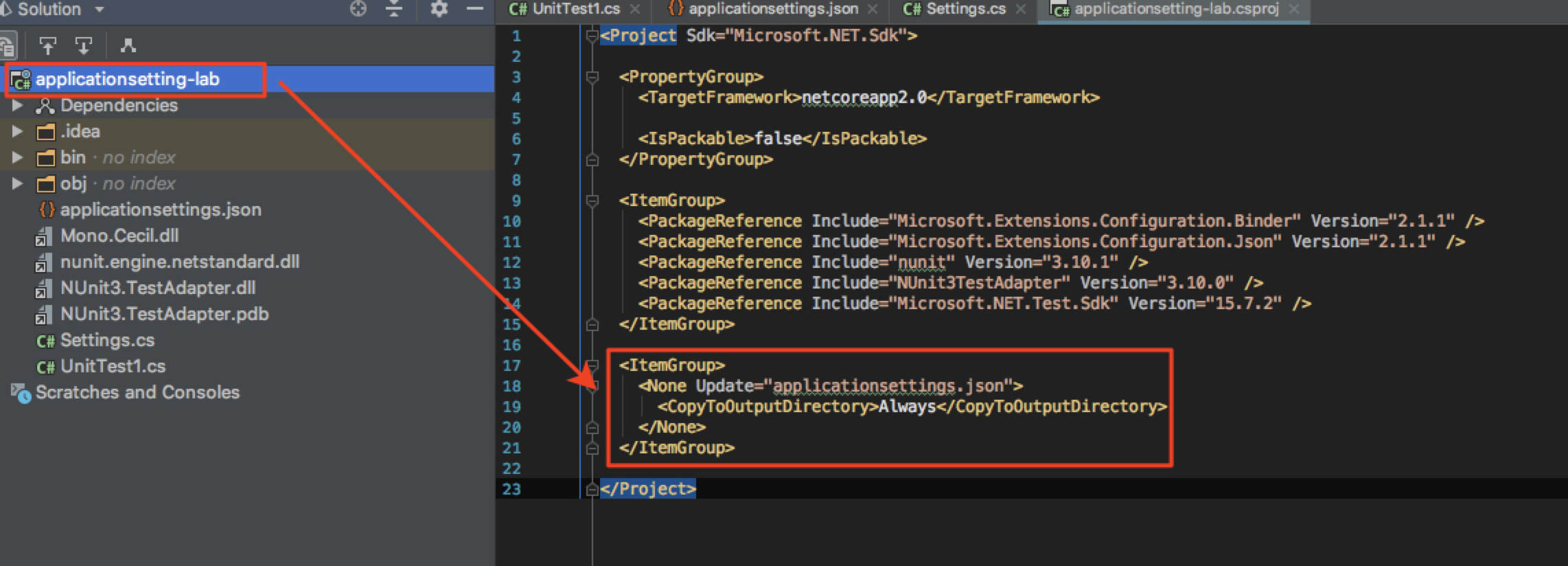The width and height of the screenshot is (1568, 566).
Task: Click the collapse all icon in Solution header
Action: tap(394, 9)
